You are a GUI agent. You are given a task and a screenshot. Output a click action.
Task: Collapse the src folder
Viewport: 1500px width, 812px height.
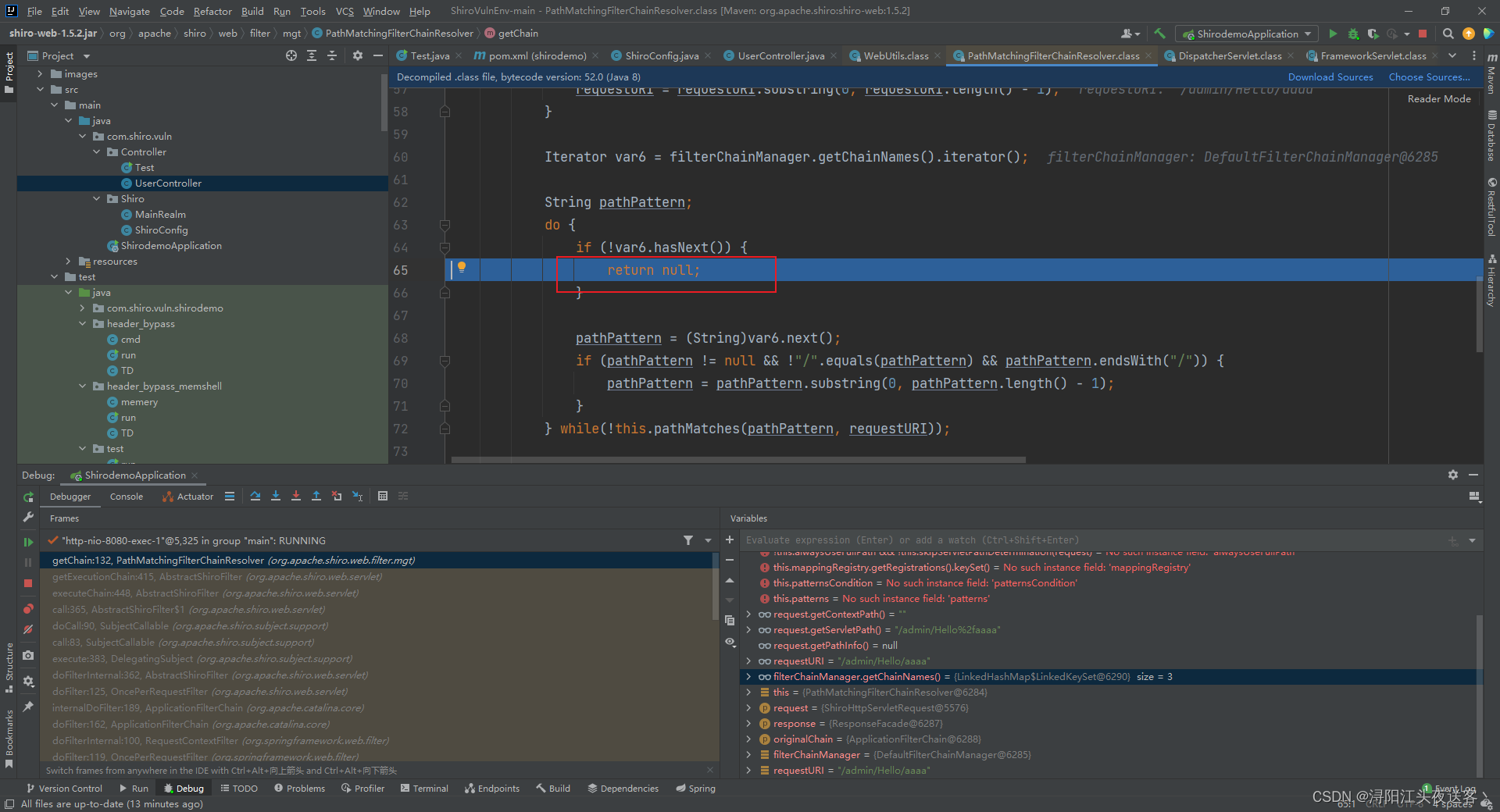(x=41, y=90)
